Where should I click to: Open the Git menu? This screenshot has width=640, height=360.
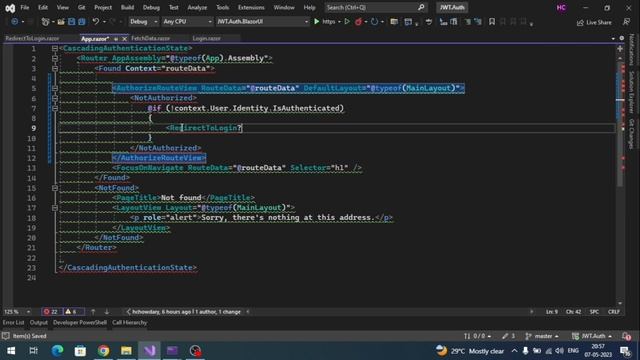pyautogui.click(x=81, y=7)
